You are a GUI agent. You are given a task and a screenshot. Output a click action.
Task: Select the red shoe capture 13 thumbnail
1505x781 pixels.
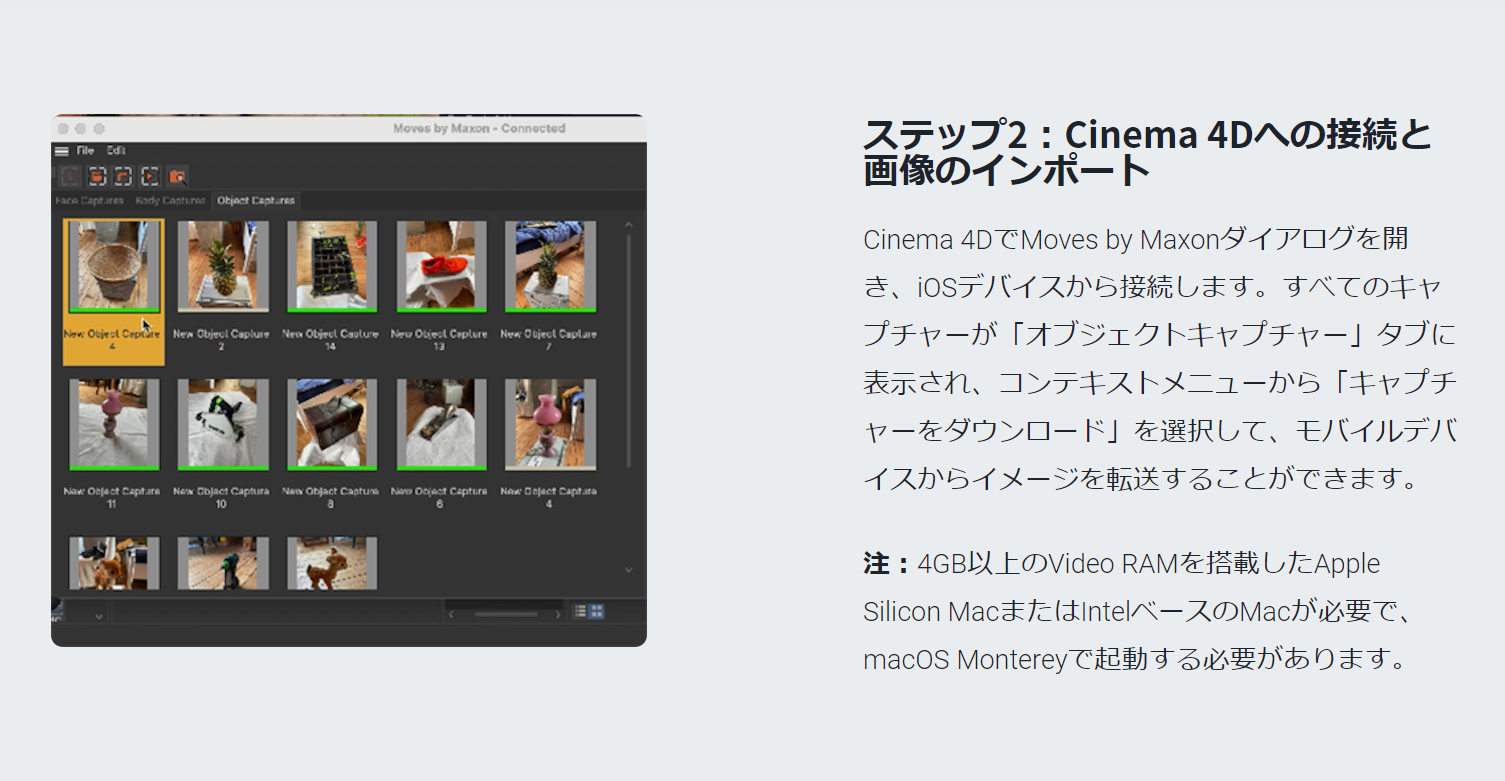441,267
